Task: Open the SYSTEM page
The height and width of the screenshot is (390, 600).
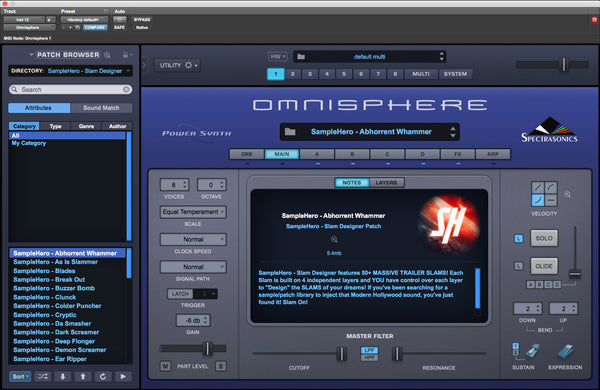Action: [x=455, y=74]
